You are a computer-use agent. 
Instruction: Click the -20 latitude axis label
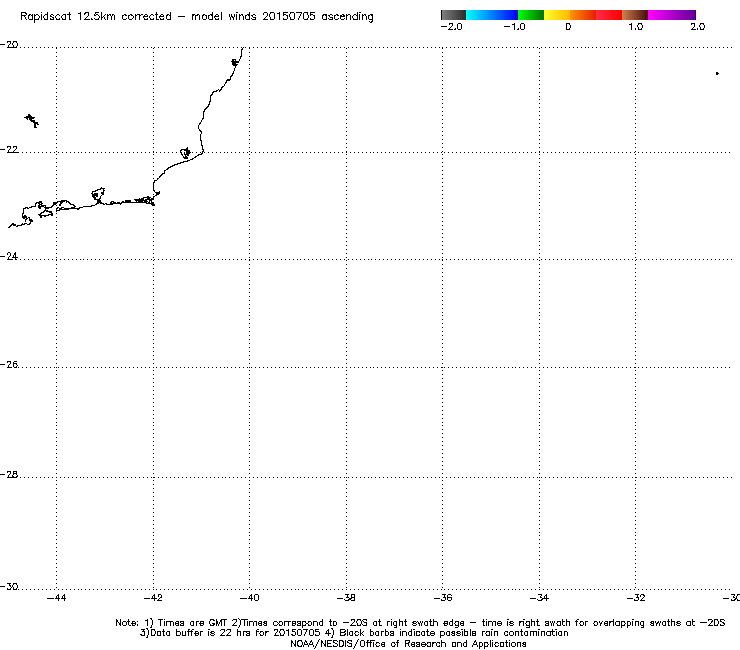click(9, 45)
